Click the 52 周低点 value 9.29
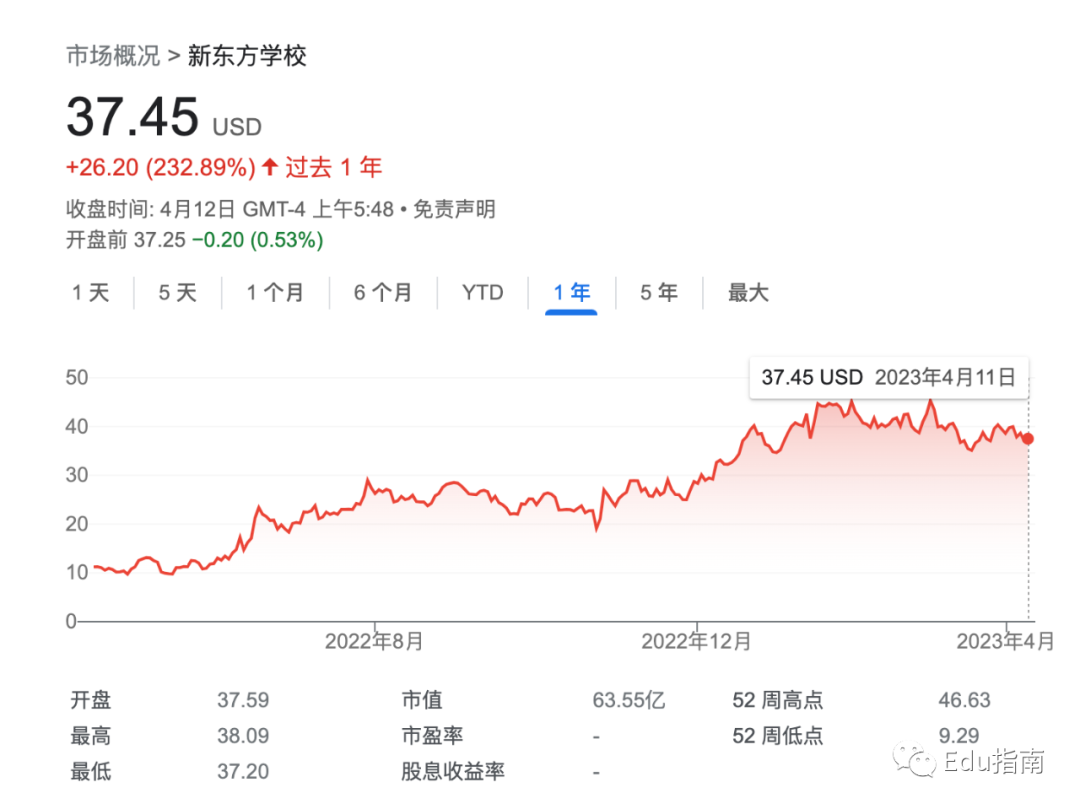This screenshot has width=1080, height=809. coord(959,736)
